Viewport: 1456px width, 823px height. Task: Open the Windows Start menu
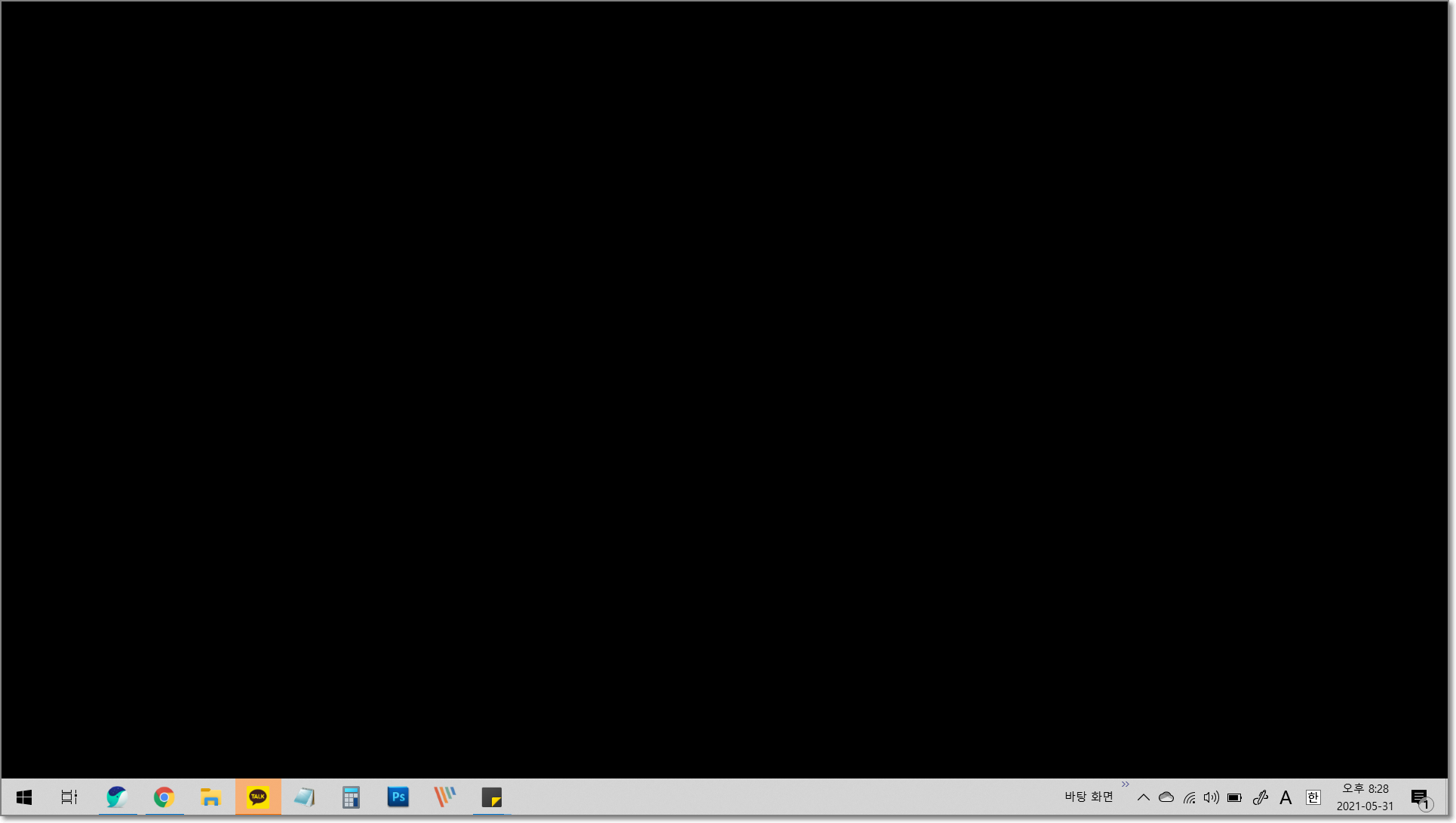pos(24,797)
